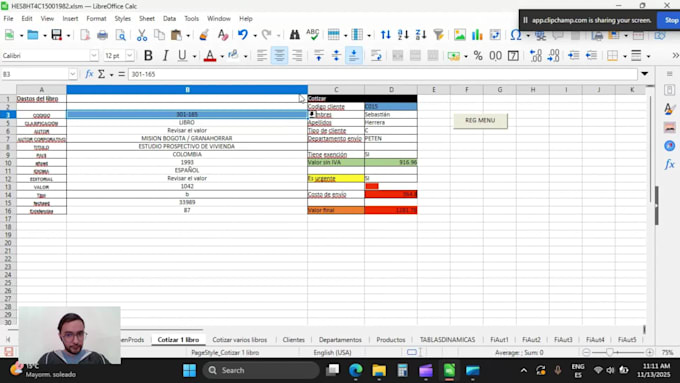
Task: Stop the Clipchamp screen sharing
Action: tap(671, 20)
